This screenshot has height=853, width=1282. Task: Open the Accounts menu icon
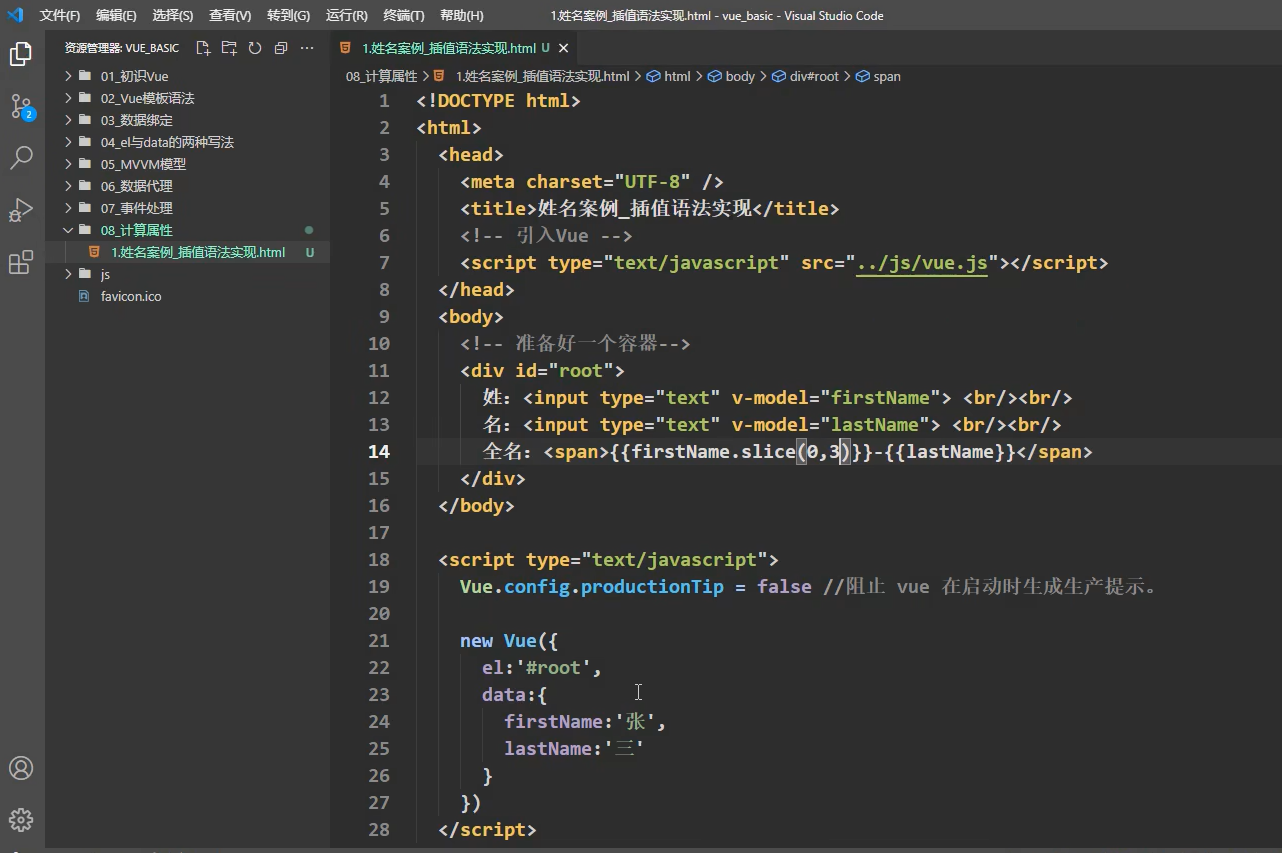pos(21,768)
